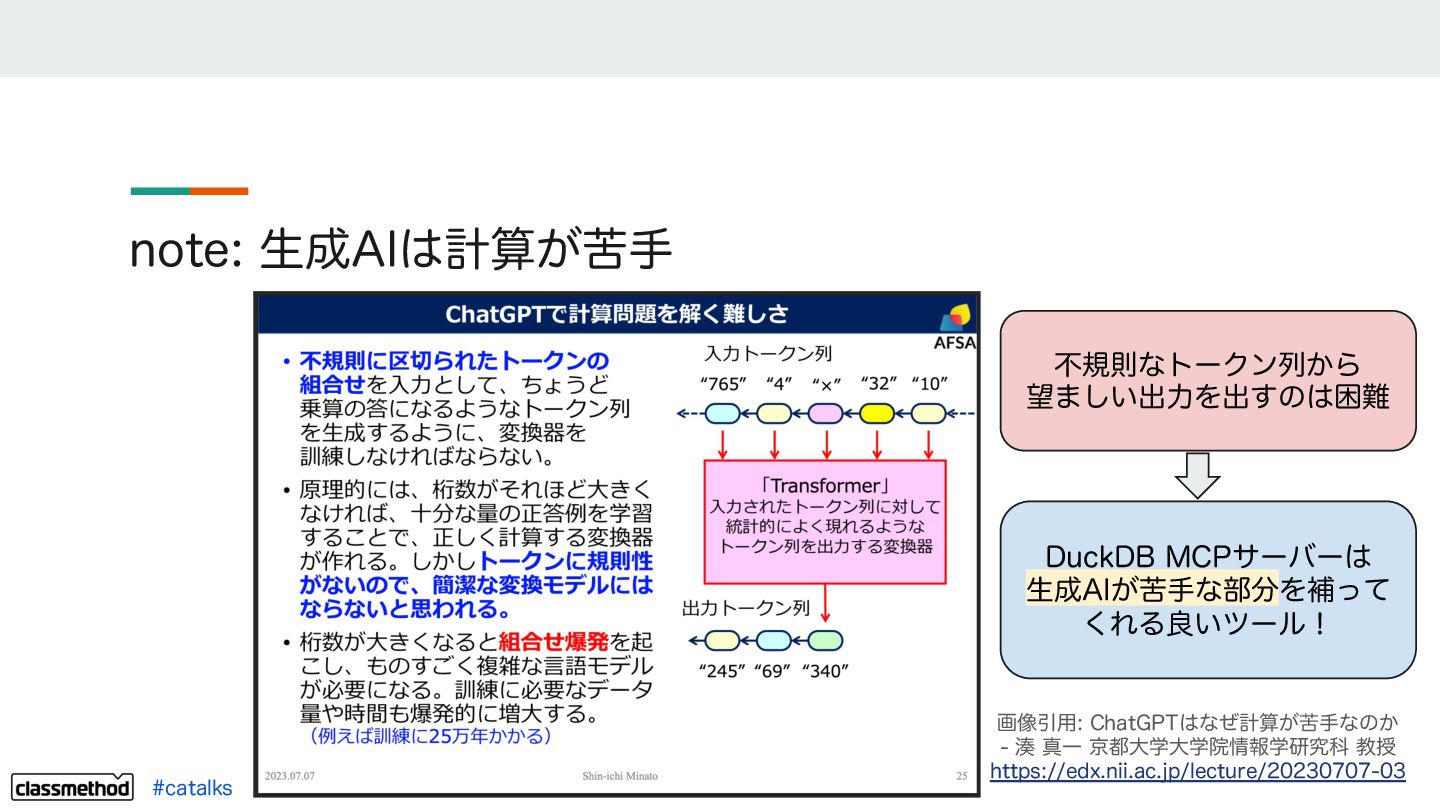Click the author name 'Shin-ichi Minato'
The height and width of the screenshot is (810, 1440).
tap(620, 776)
